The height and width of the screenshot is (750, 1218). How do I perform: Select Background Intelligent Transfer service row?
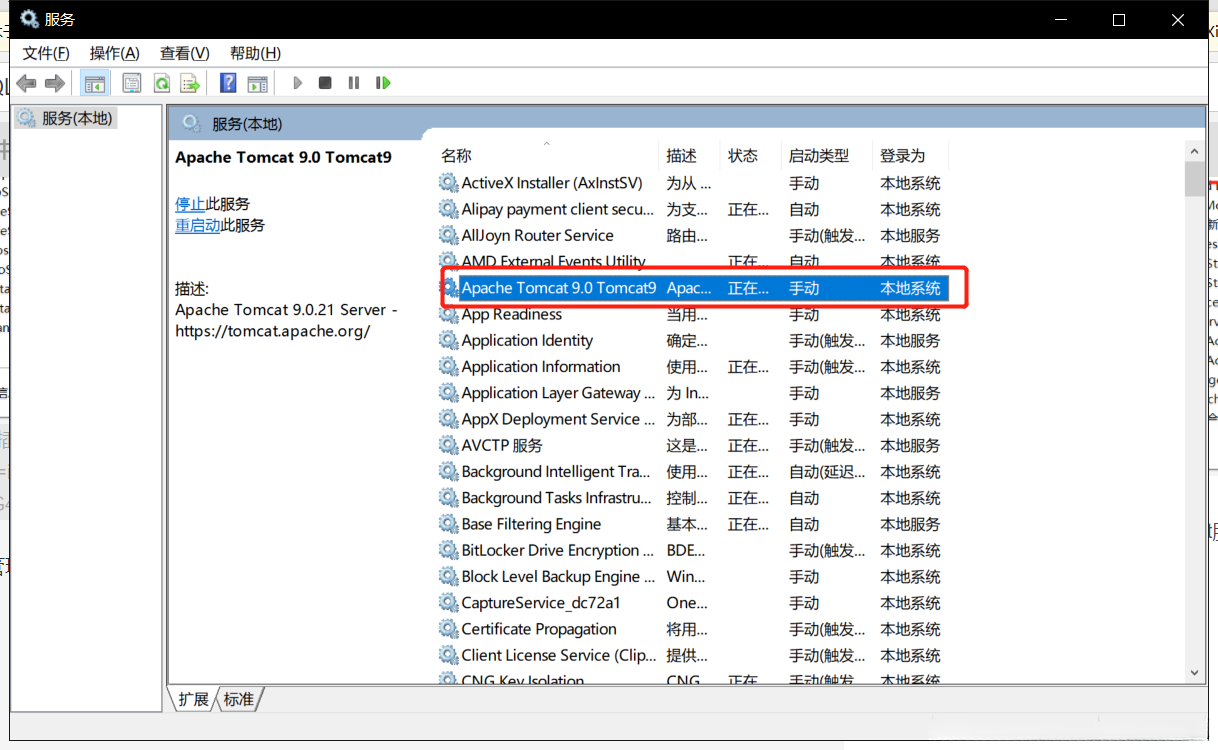coord(693,471)
